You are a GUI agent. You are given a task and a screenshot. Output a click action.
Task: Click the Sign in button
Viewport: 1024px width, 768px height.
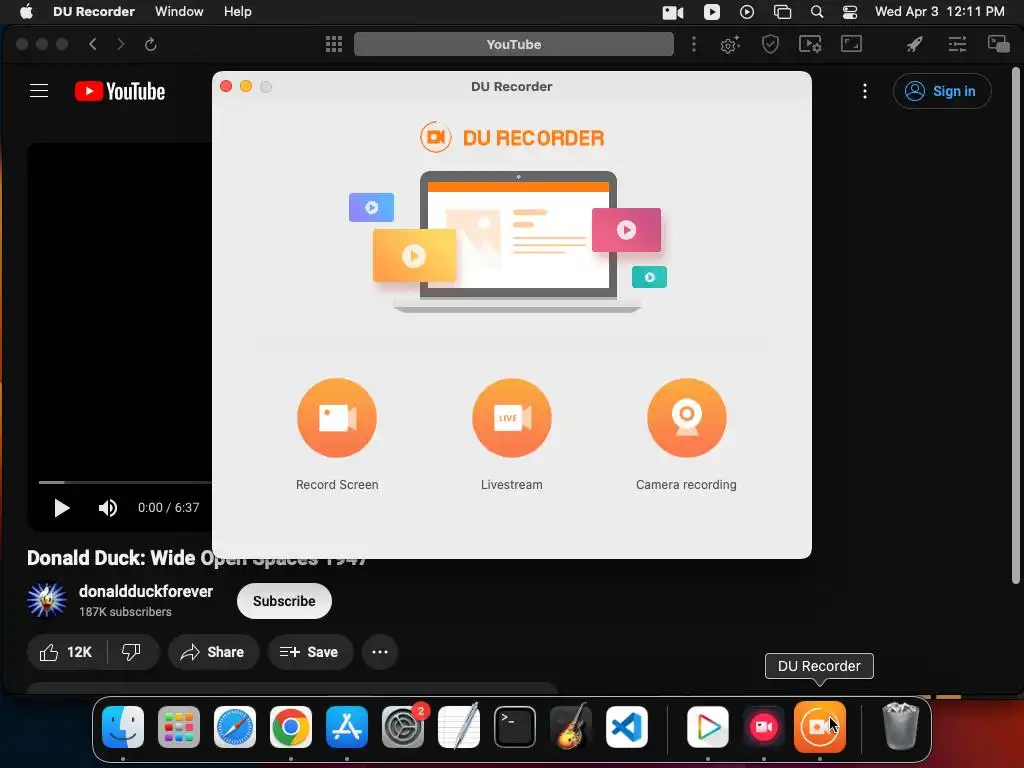[x=942, y=91]
